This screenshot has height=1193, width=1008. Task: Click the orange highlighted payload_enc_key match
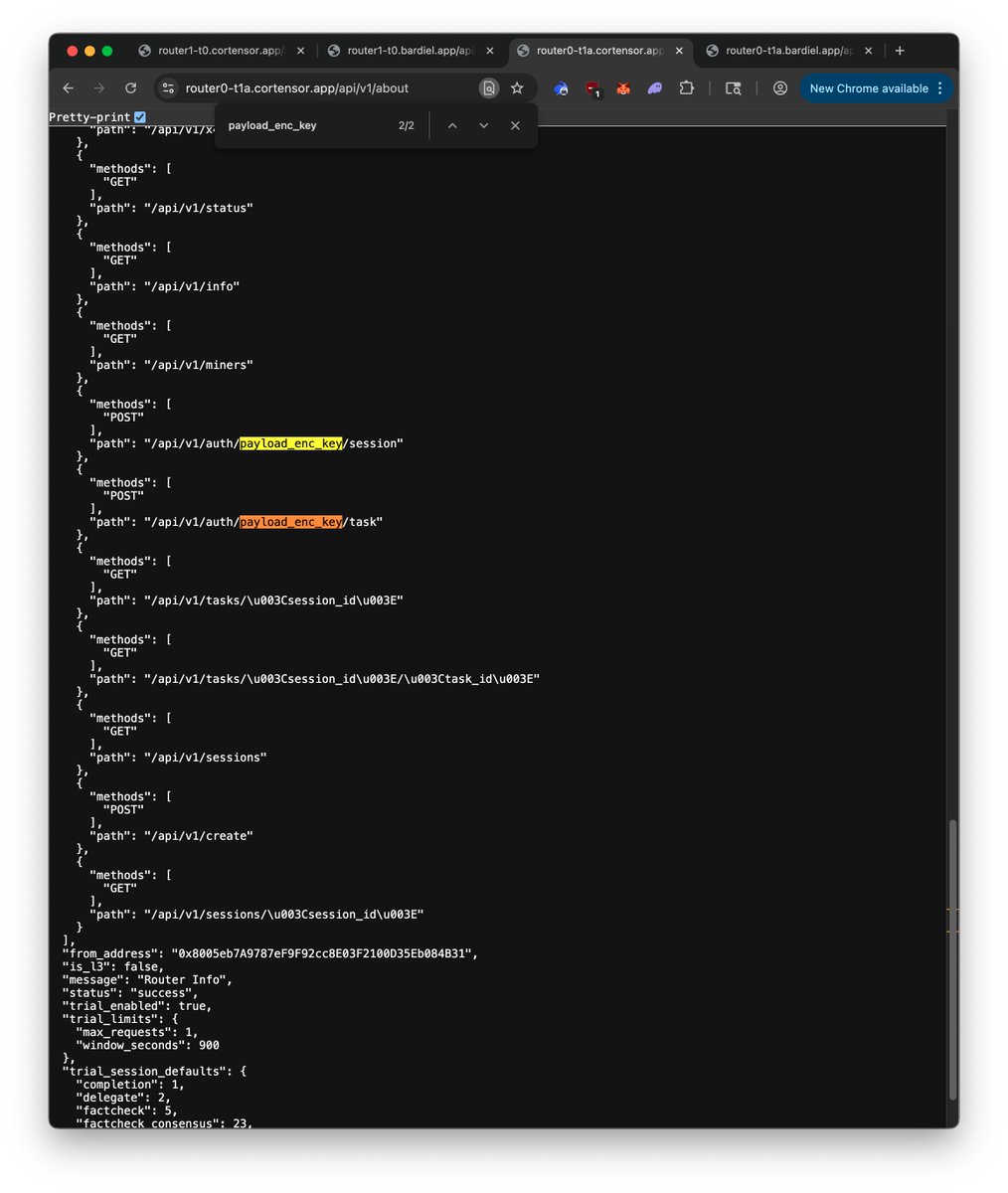(x=291, y=522)
